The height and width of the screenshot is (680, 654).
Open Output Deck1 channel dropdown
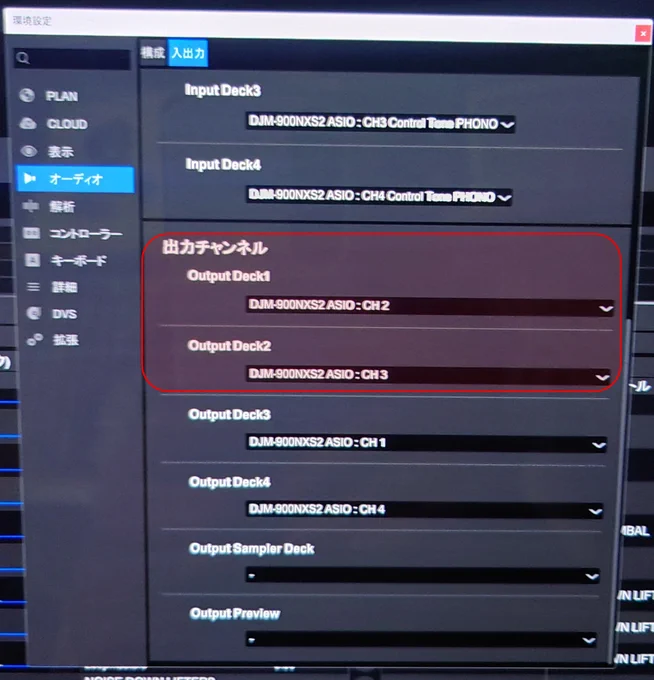pyautogui.click(x=430, y=306)
